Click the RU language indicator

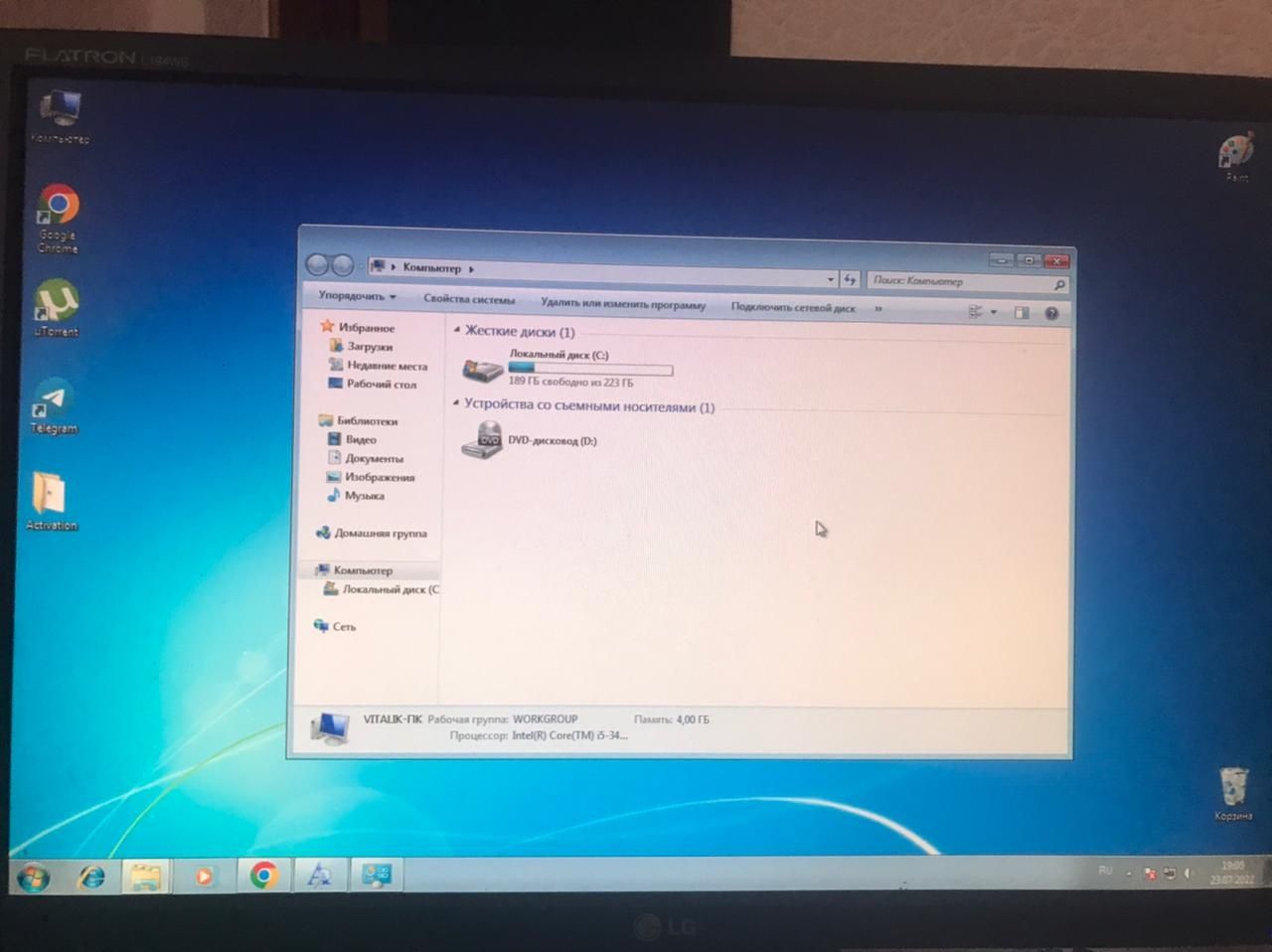click(x=1105, y=871)
